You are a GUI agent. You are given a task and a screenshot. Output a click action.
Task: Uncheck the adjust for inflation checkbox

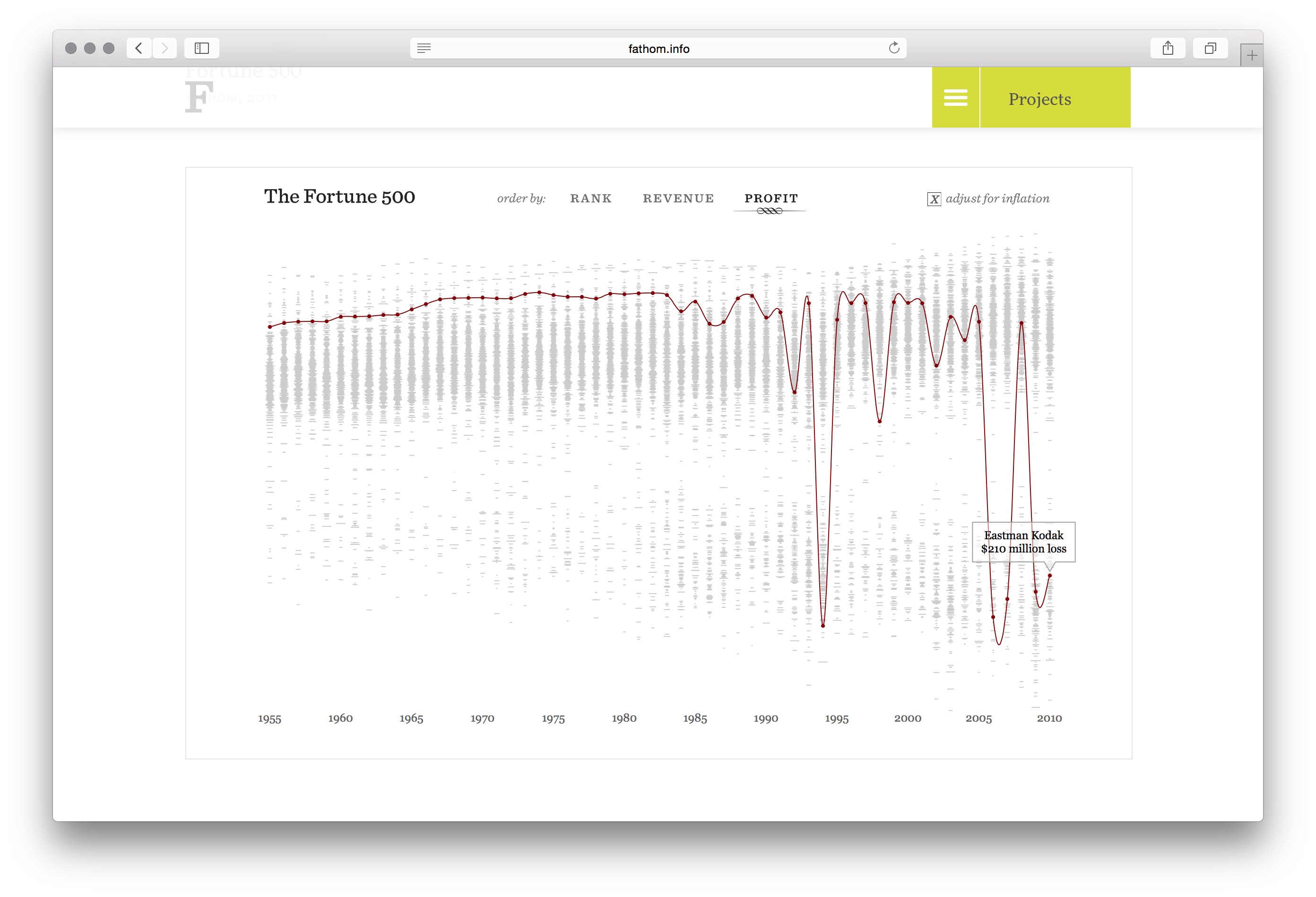(934, 199)
